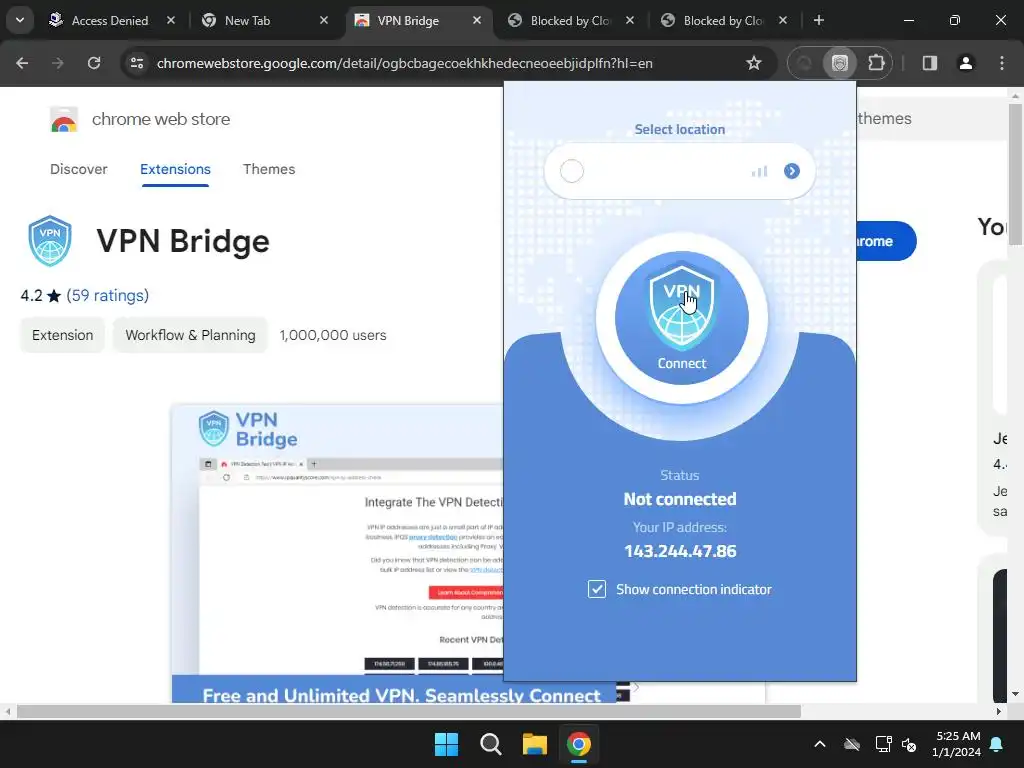This screenshot has width=1024, height=768.
Task: Click the VPN Bridge shield logo
Action: pos(50,241)
